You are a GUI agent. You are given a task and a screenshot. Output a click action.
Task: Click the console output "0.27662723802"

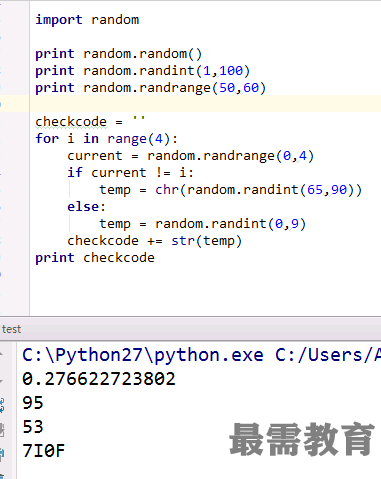tap(99, 379)
